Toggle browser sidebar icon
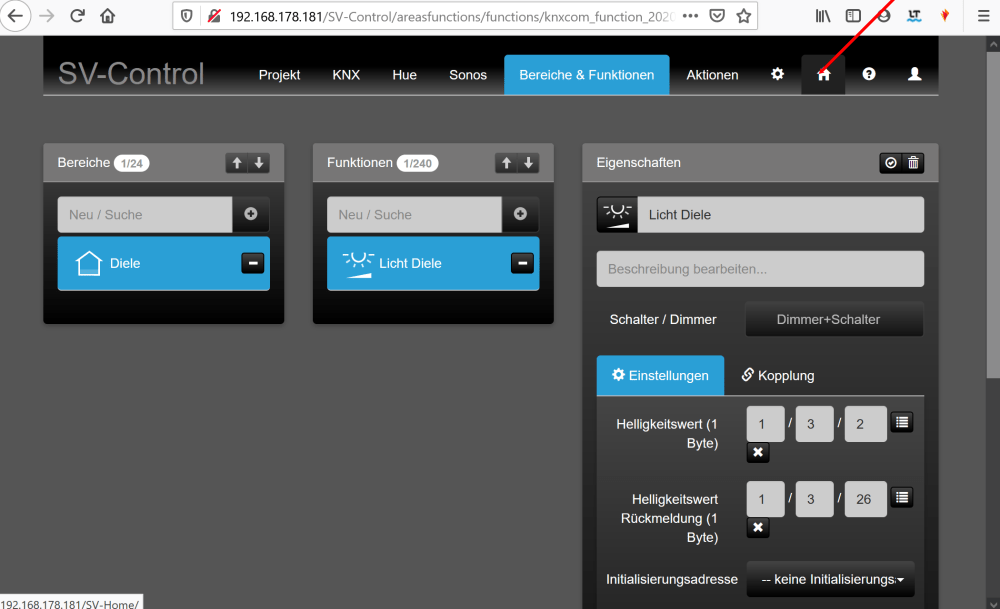The width and height of the screenshot is (1000, 609). click(x=853, y=16)
